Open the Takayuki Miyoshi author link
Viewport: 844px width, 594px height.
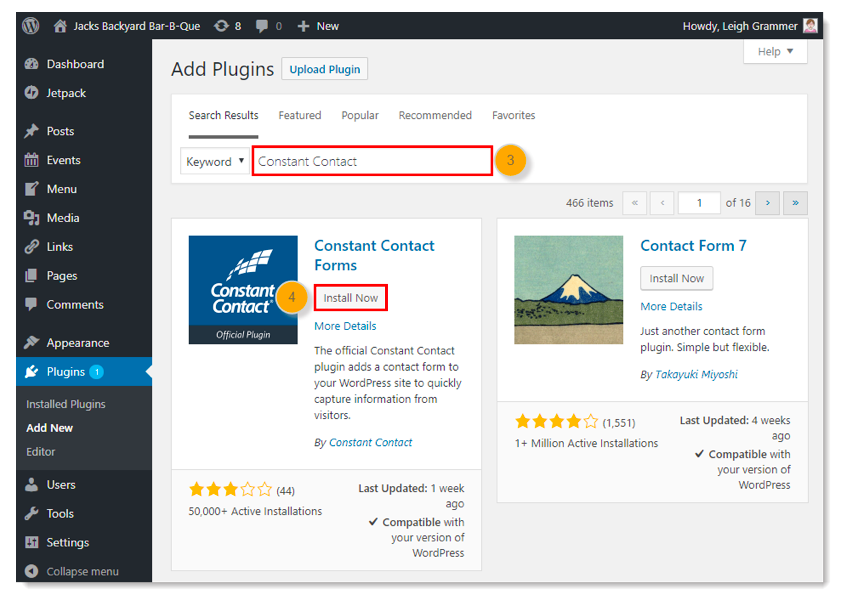696,374
